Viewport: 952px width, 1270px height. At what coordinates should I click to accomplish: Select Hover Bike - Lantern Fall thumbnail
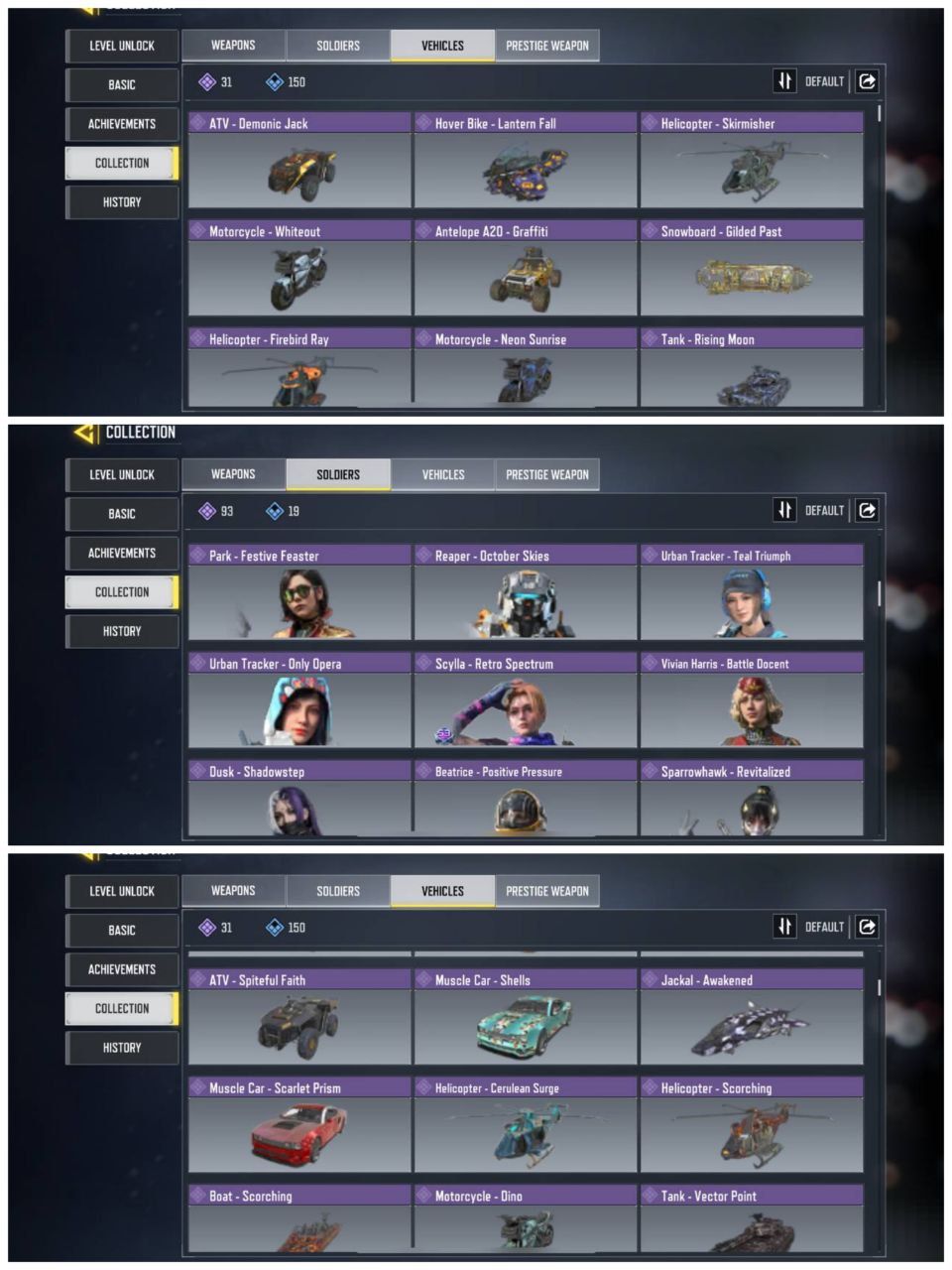(x=526, y=170)
